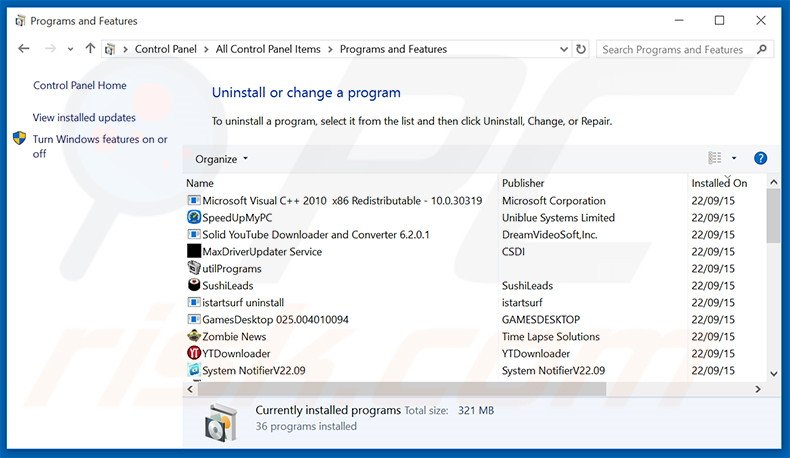Expand the chevron before Control Panel breadcrumb
The image size is (790, 458).
tap(125, 49)
